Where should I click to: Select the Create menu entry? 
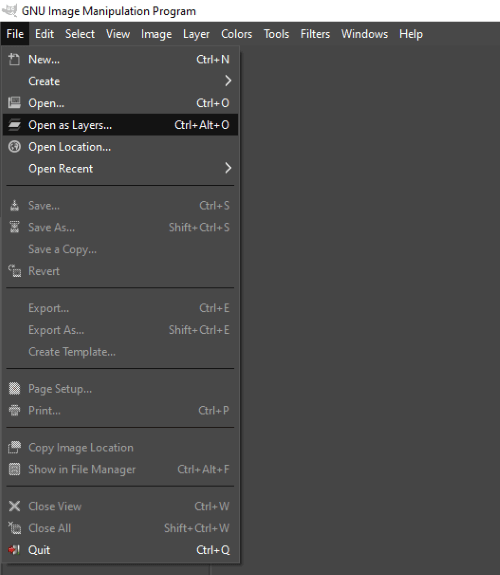click(x=120, y=81)
